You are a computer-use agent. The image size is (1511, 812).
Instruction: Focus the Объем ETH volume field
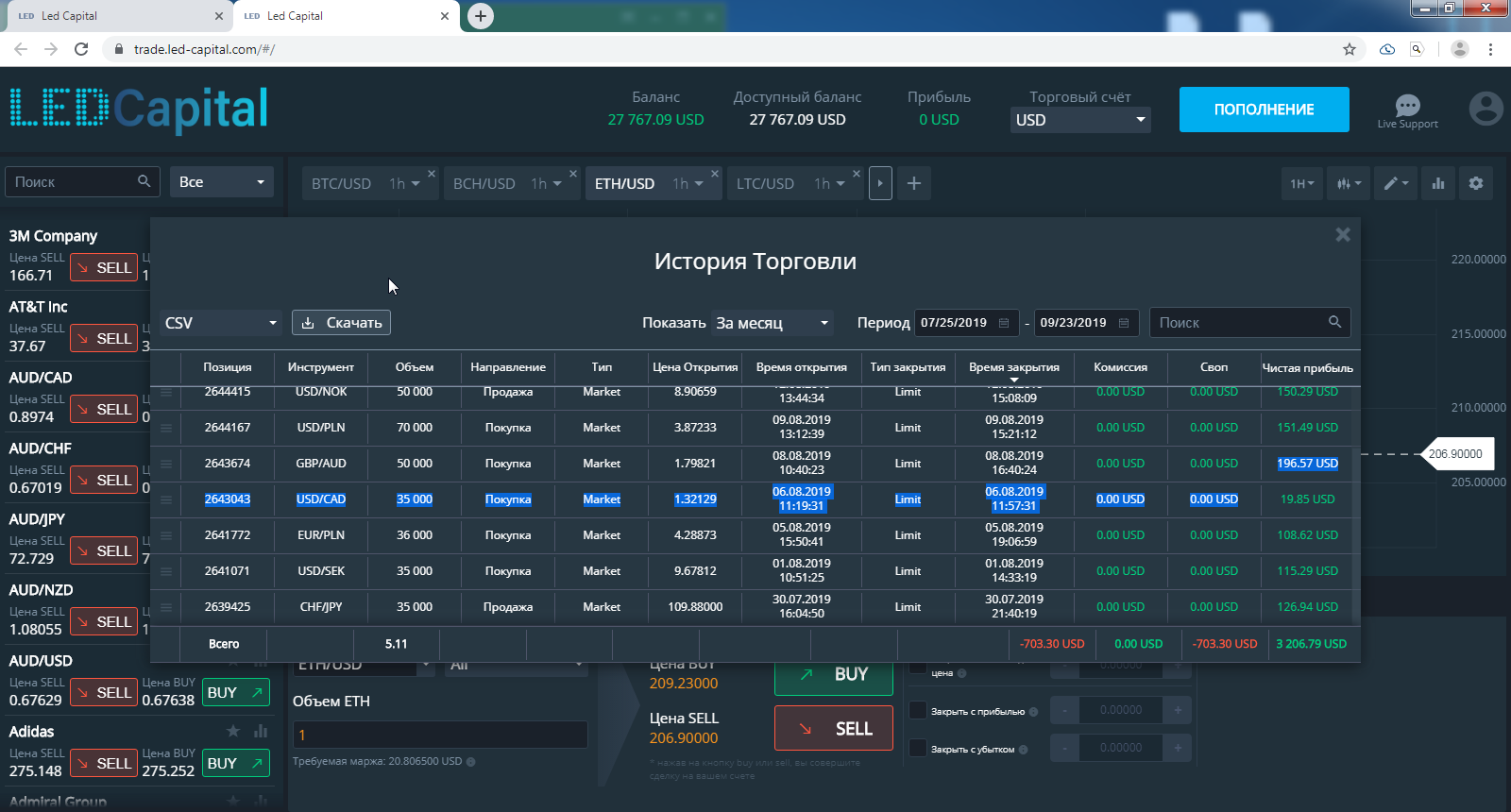tap(440, 735)
